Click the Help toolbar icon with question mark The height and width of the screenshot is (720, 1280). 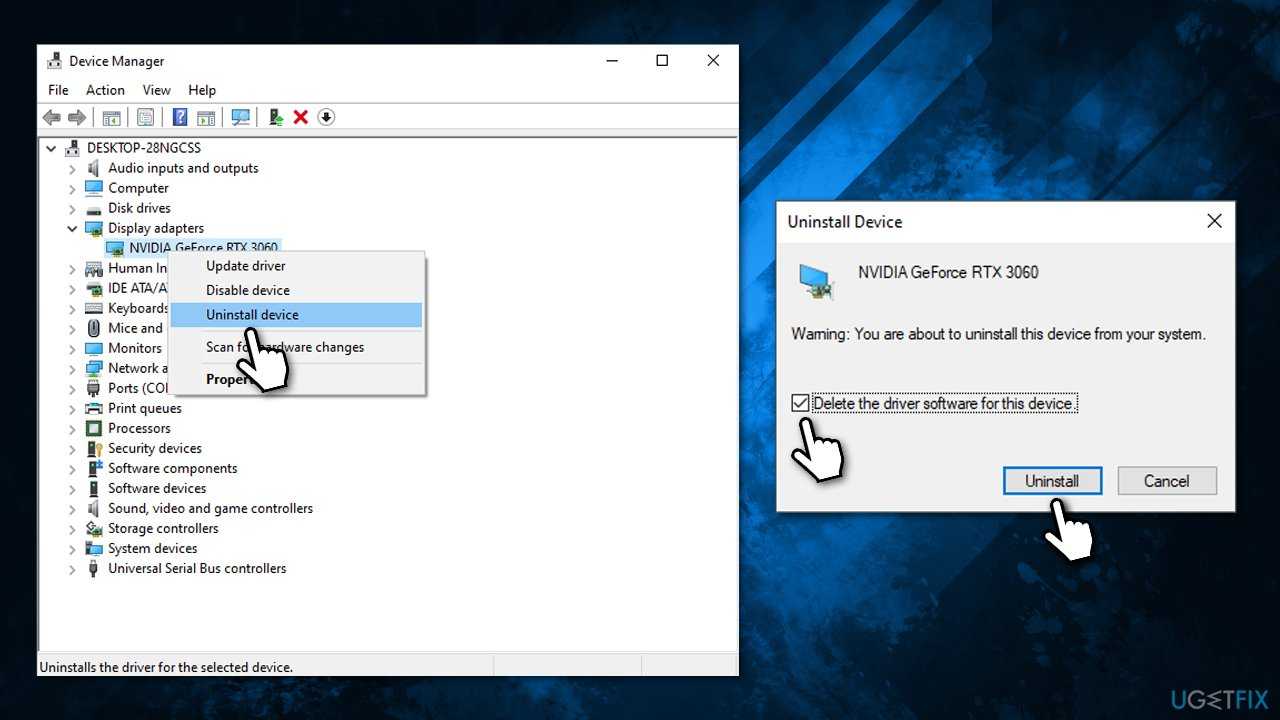180,117
